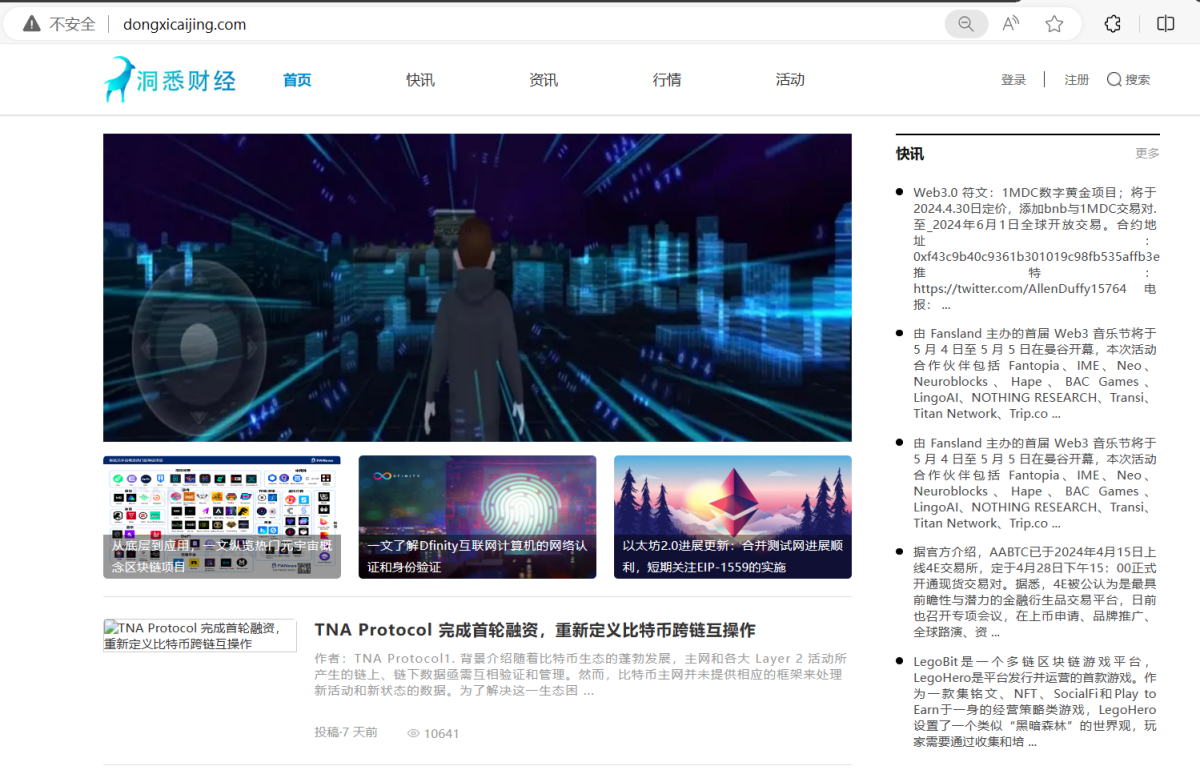This screenshot has height=770, width=1200.
Task: Open split screen mode in the browser
Action: tap(1167, 22)
